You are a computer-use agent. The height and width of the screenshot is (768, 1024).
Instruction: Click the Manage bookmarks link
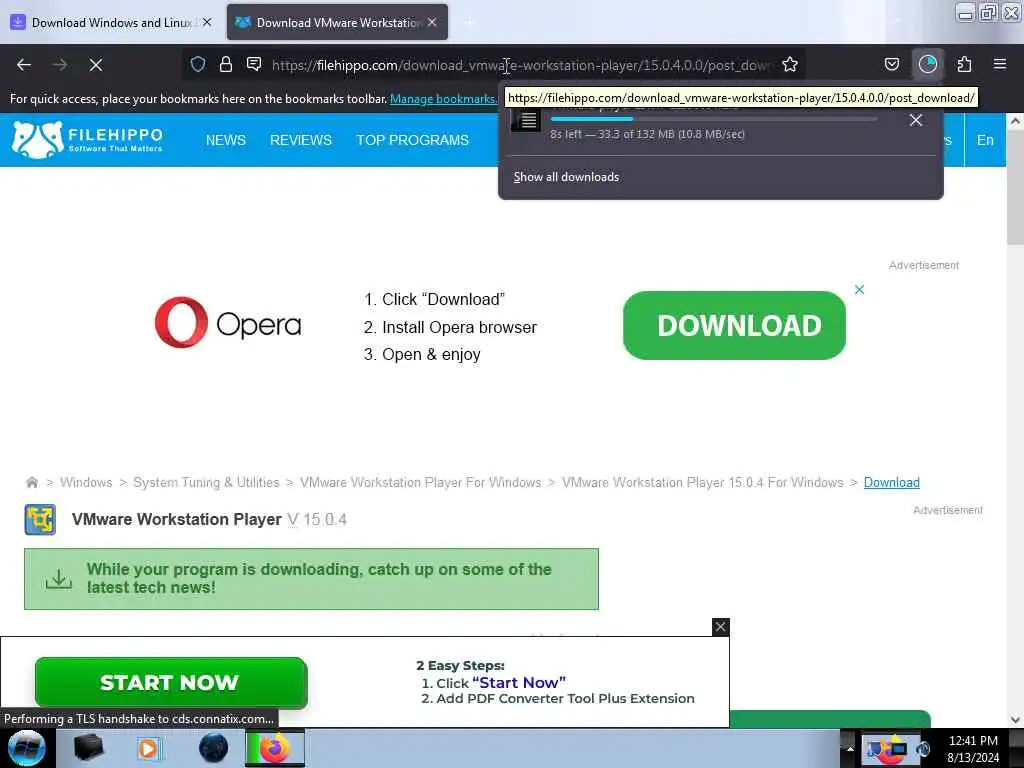tap(443, 99)
